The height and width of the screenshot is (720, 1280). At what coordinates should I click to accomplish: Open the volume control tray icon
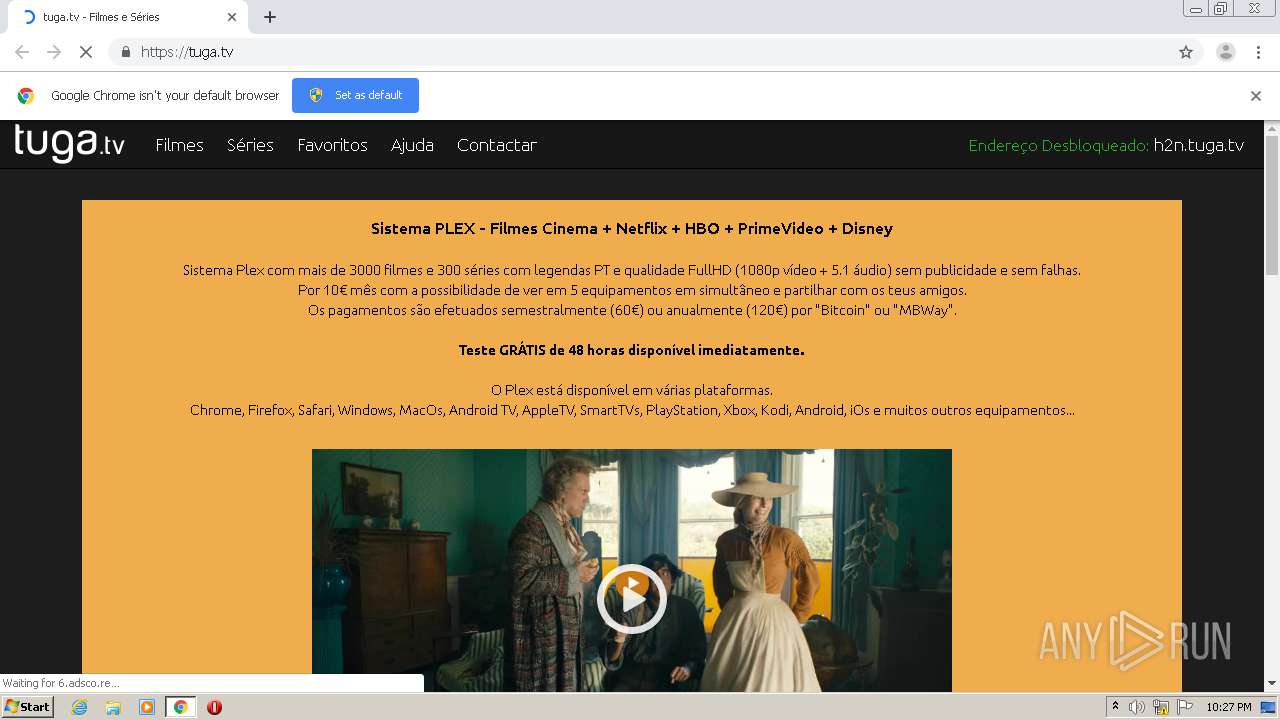1137,707
